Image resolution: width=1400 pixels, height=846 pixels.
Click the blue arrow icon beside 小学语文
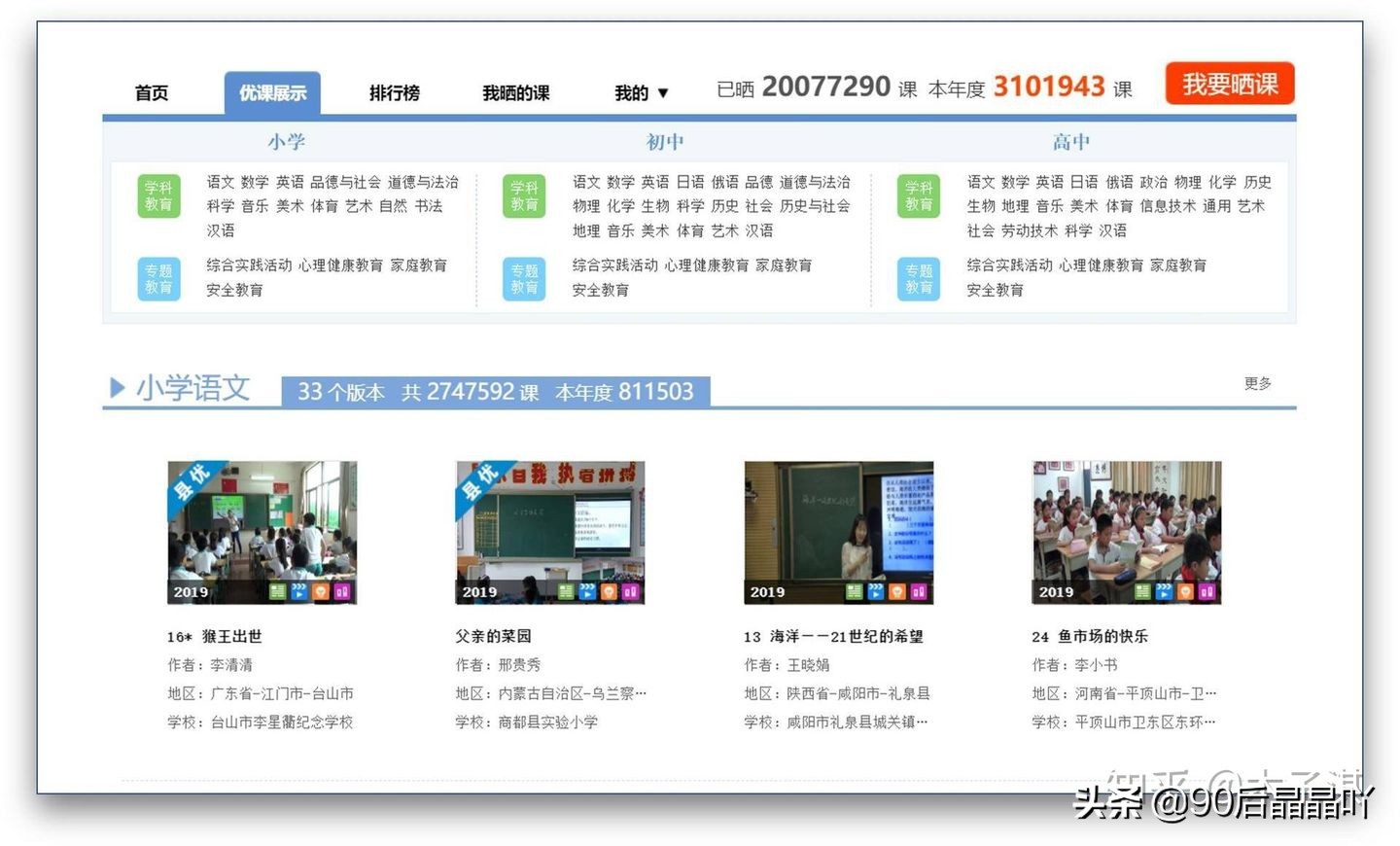(119, 387)
